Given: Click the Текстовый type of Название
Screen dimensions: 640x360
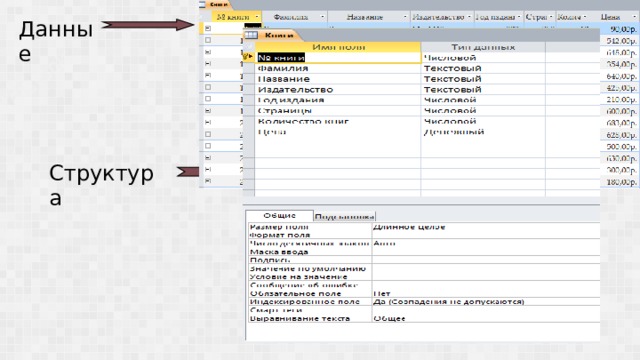Looking at the screenshot, I should pyautogui.click(x=483, y=79).
